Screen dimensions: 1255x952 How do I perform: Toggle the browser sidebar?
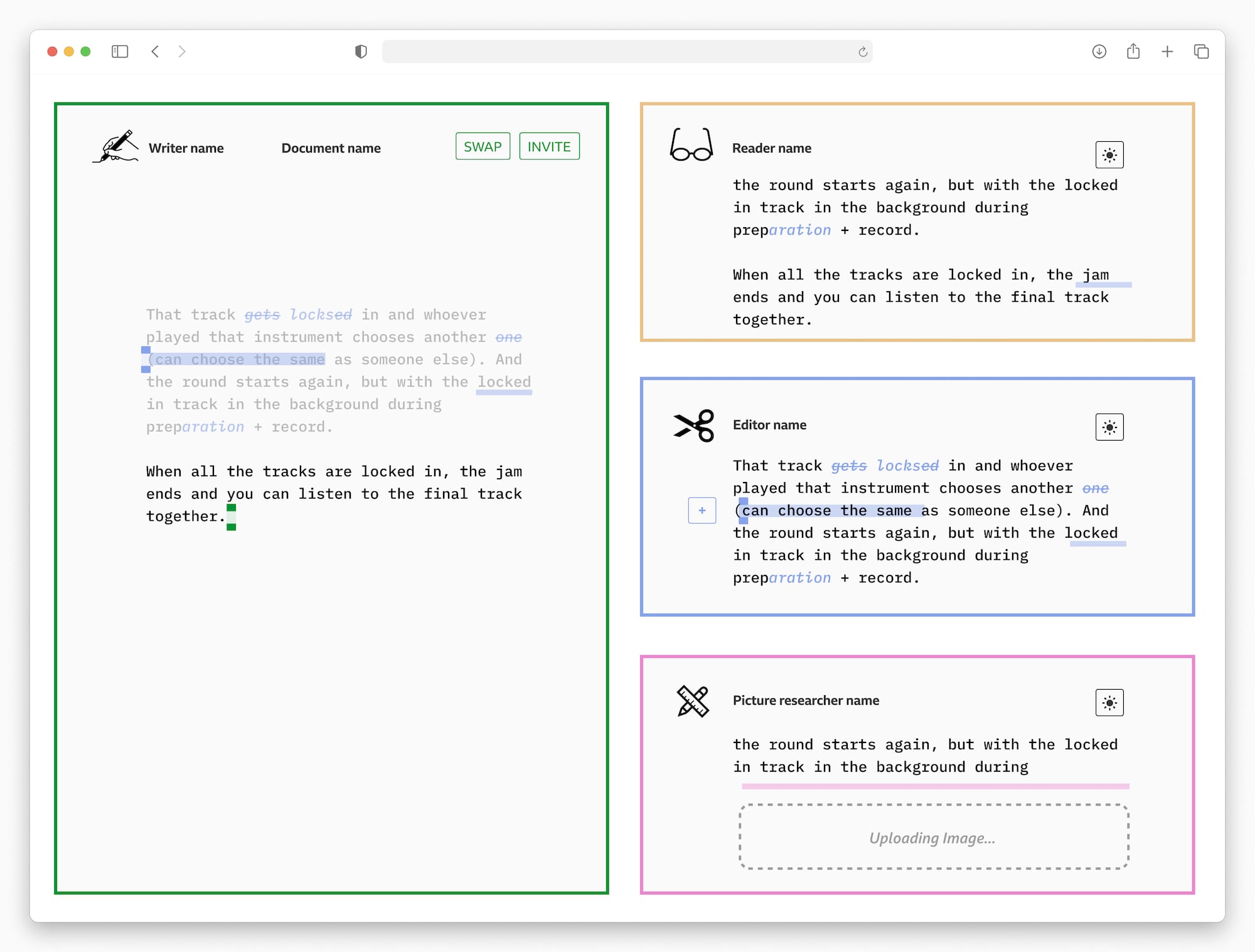pos(120,51)
